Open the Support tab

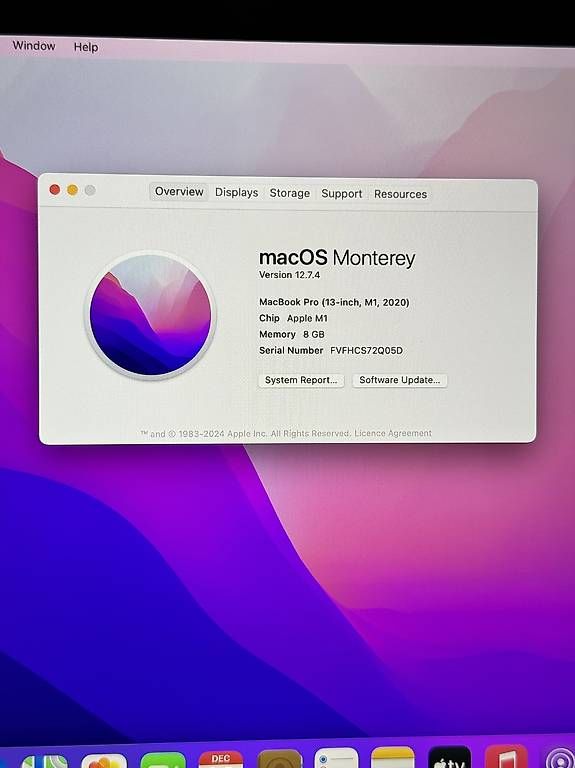[341, 193]
